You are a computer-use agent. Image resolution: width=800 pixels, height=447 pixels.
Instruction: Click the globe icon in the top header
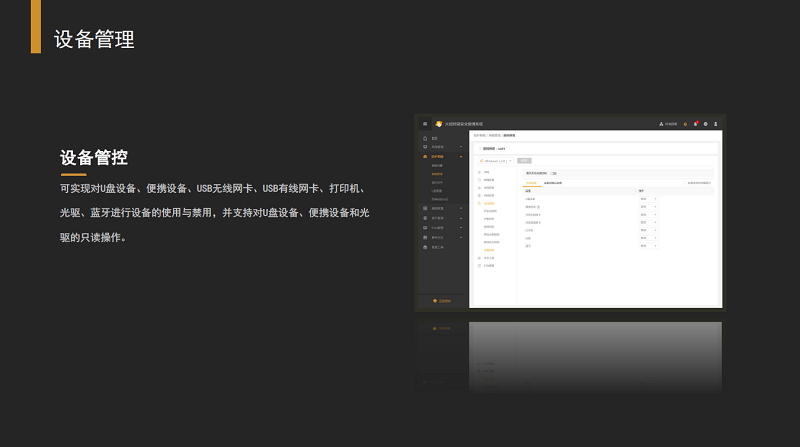(705, 124)
